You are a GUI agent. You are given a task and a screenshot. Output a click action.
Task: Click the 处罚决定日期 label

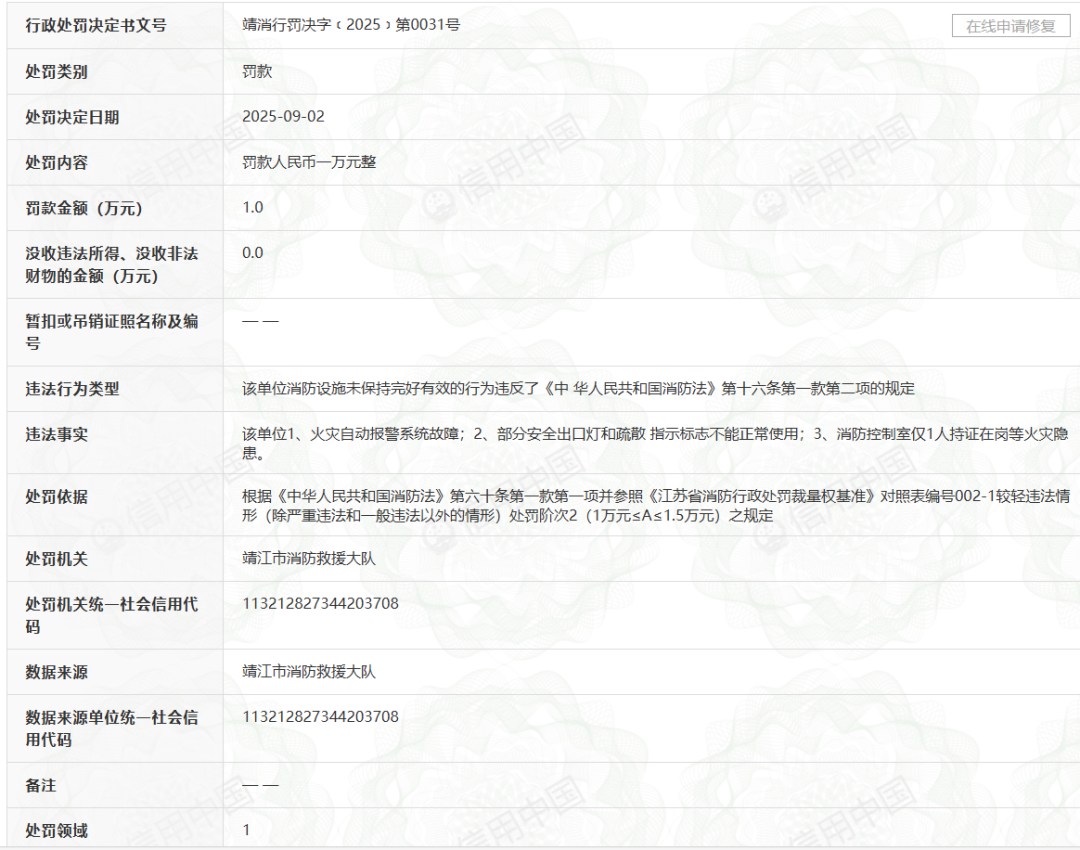click(72, 117)
